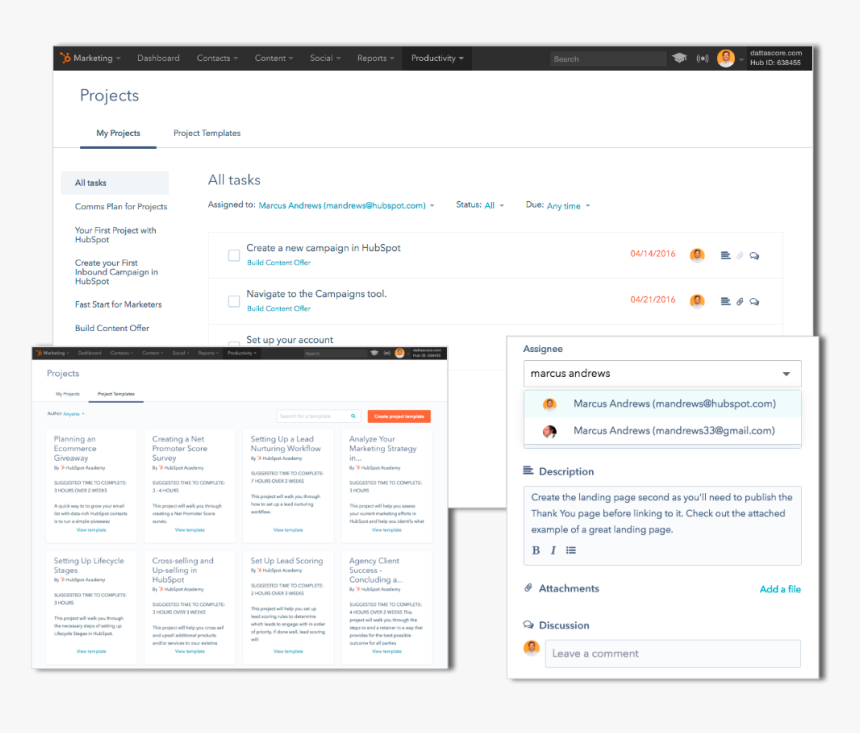860x733 pixels.
Task: Switch to the Project Templates tab
Action: tap(207, 133)
